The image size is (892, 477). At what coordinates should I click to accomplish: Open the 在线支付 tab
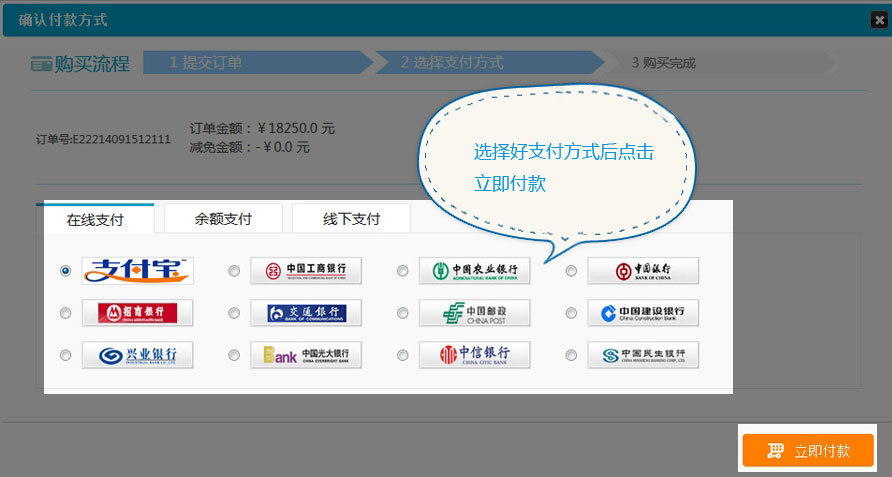pyautogui.click(x=95, y=219)
